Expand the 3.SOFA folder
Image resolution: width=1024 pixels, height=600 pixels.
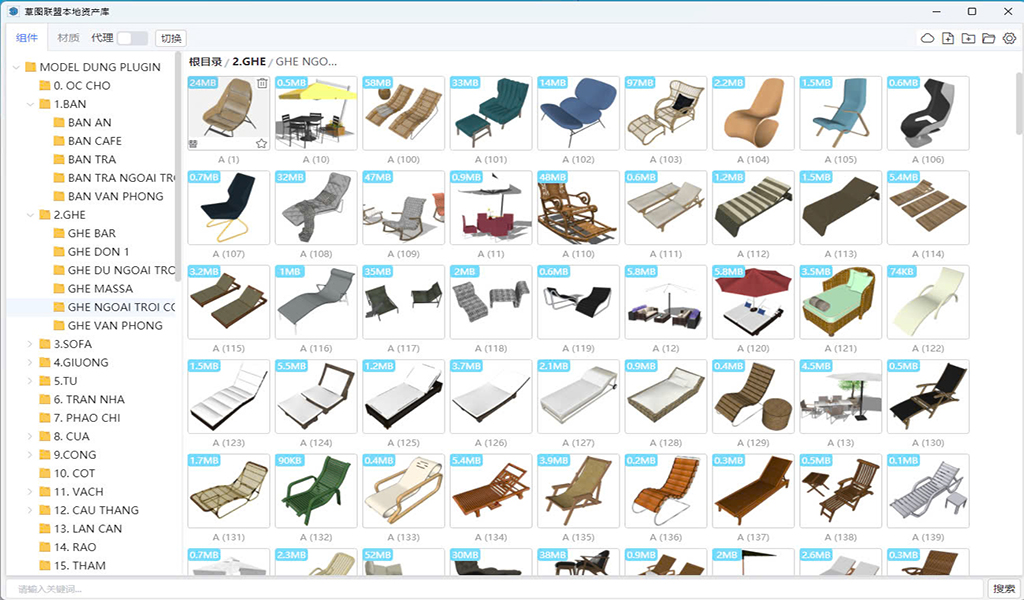coord(30,344)
